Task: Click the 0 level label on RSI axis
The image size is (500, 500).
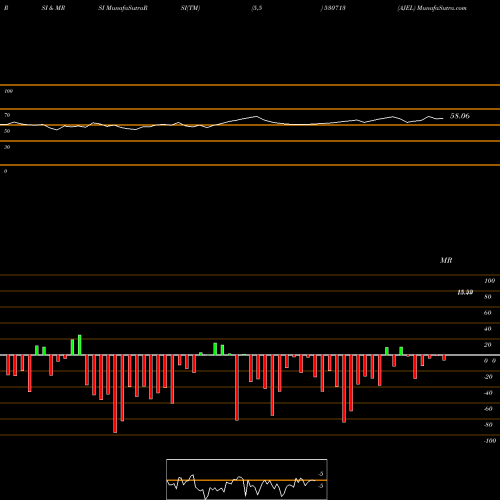Action: point(5,171)
